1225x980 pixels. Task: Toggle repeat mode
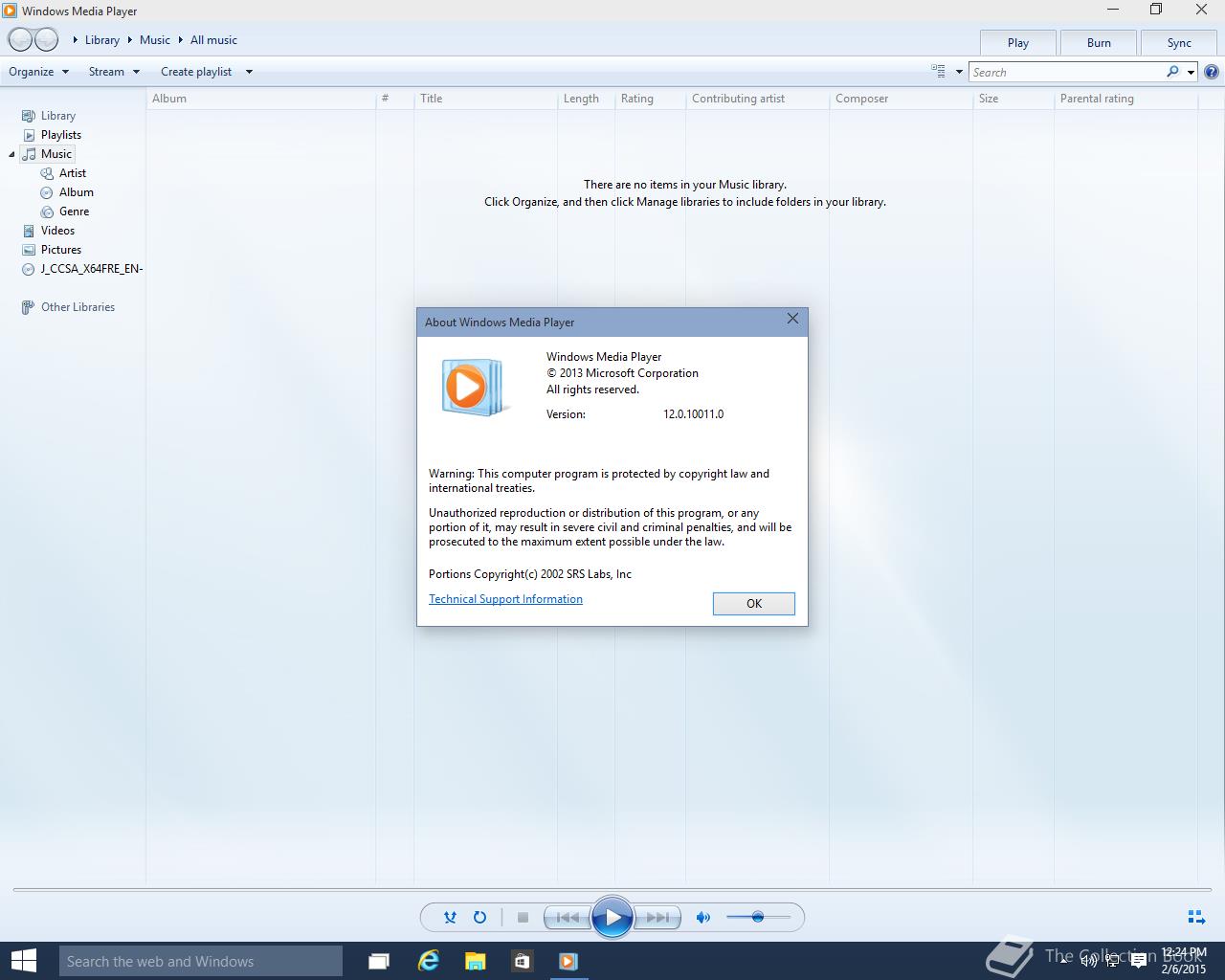479,917
